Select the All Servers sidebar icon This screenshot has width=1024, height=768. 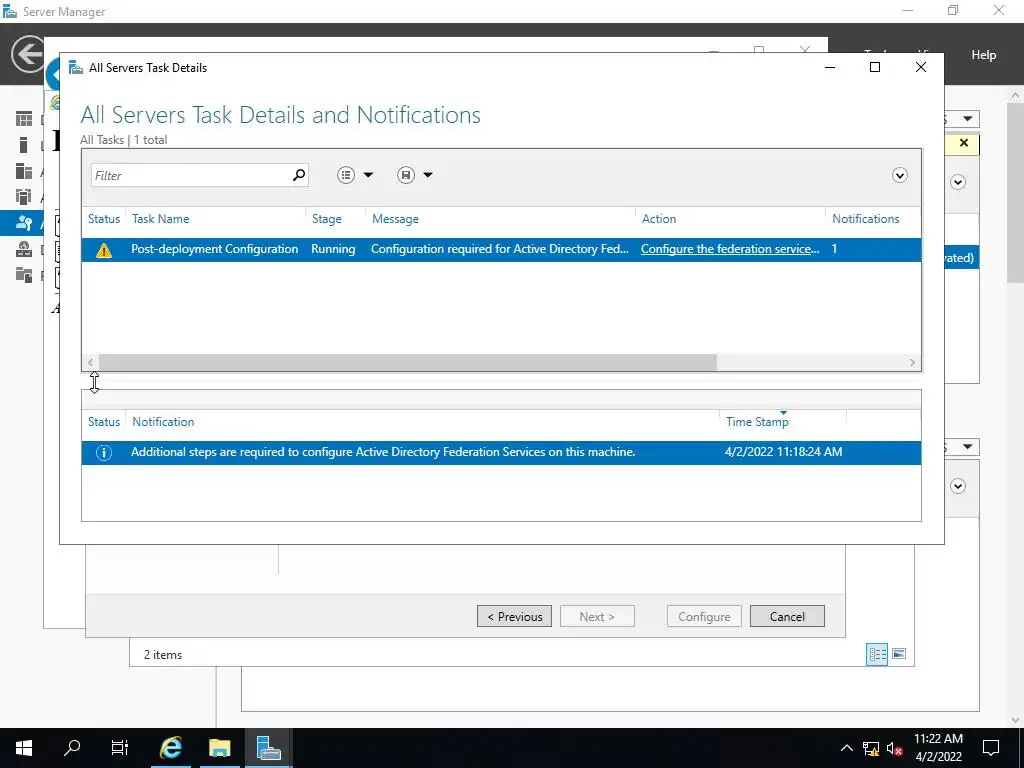(24, 171)
